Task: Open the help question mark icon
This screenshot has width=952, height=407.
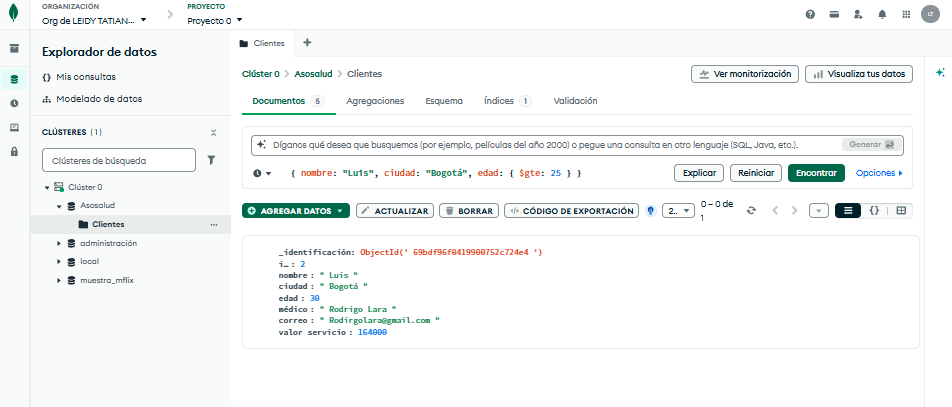Action: pyautogui.click(x=810, y=15)
